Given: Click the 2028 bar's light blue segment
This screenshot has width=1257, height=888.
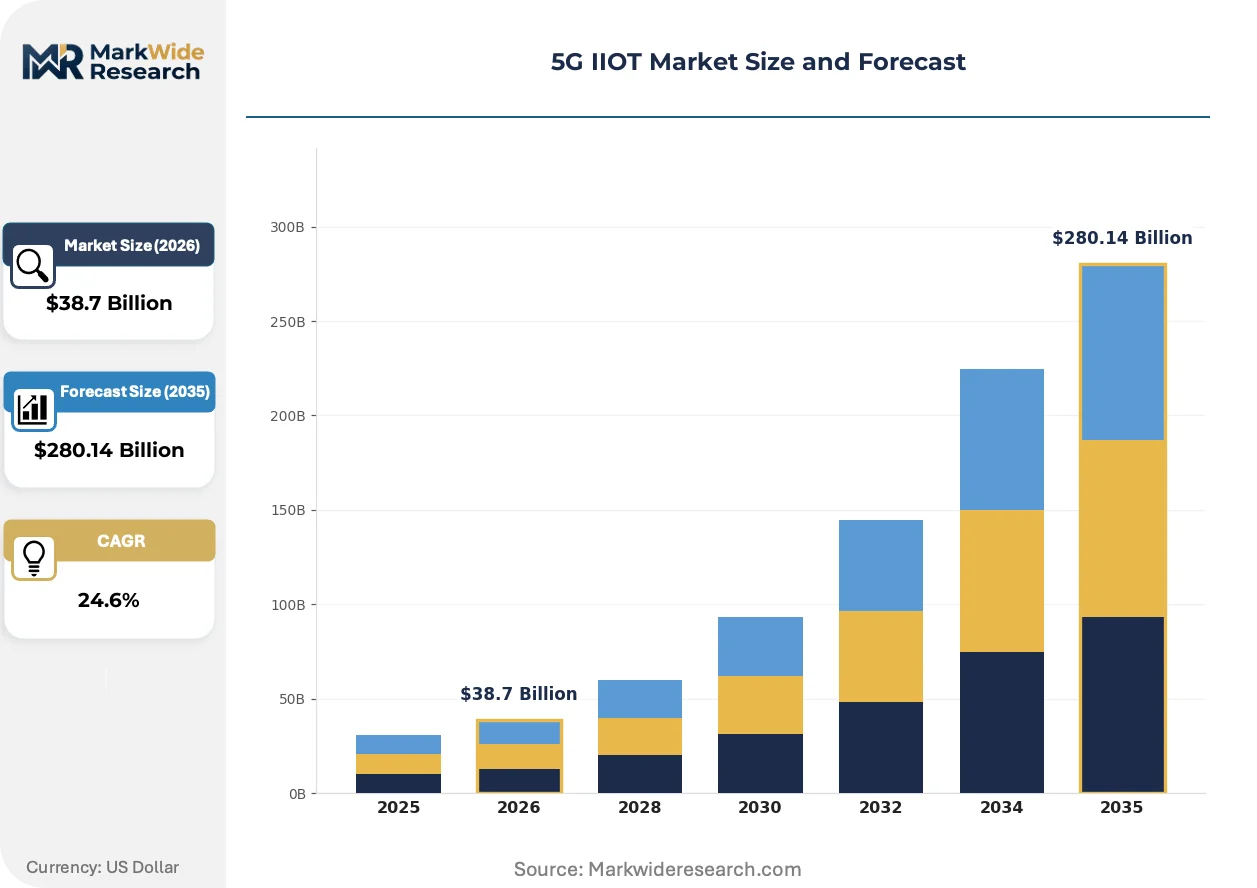Looking at the screenshot, I should (639, 699).
